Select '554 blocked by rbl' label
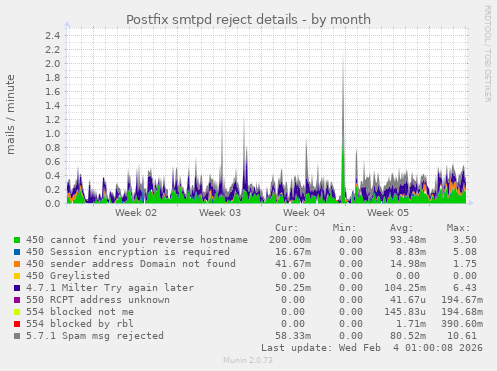Image resolution: width=497 pixels, height=371 pixels. click(x=80, y=324)
